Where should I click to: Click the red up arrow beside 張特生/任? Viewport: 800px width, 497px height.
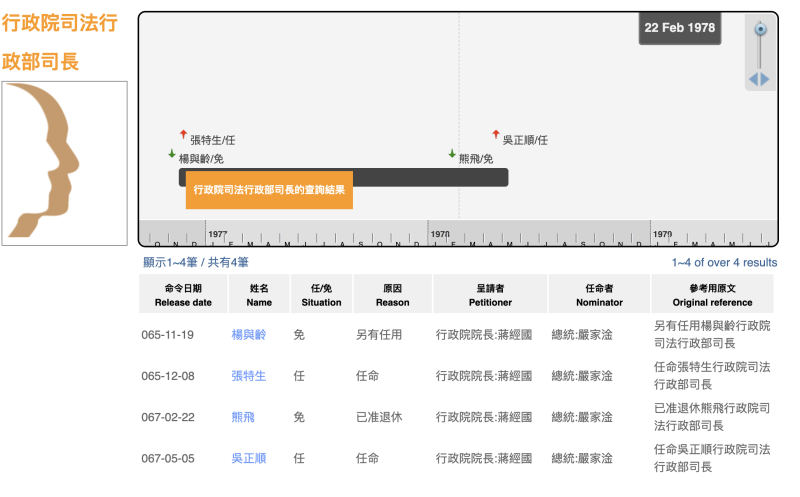[183, 134]
